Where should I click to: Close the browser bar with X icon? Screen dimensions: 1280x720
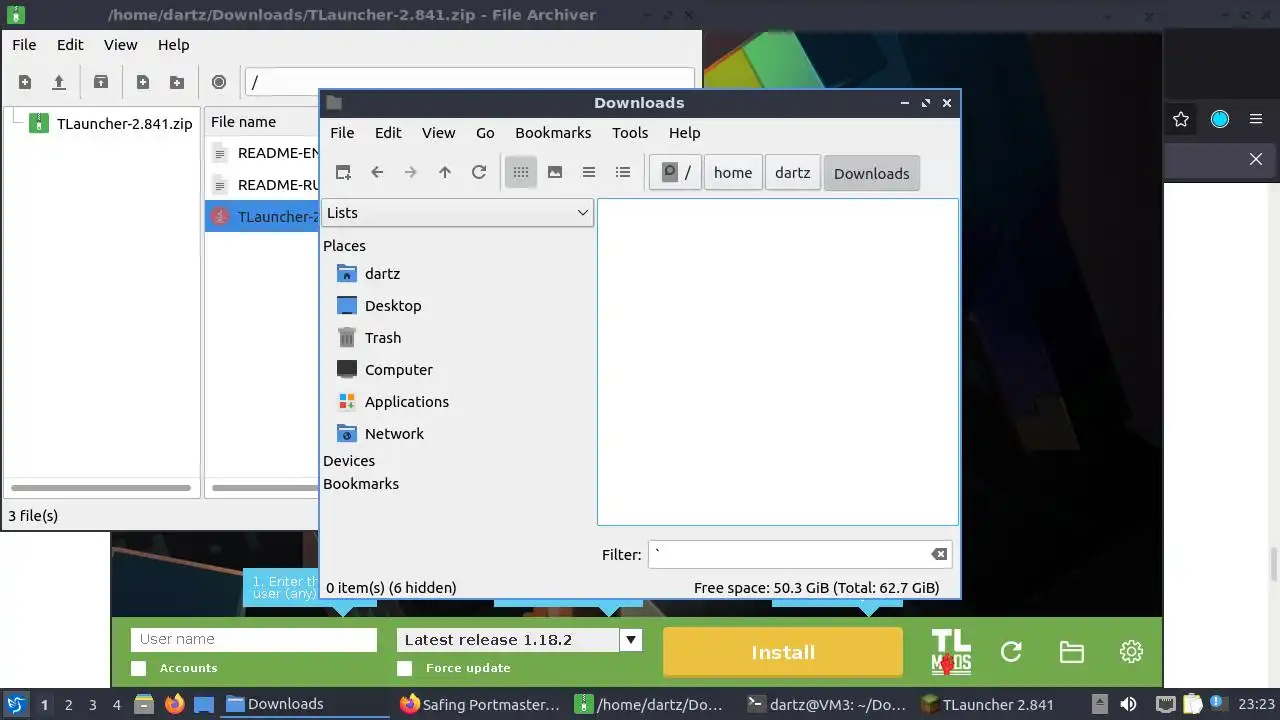click(x=1256, y=159)
